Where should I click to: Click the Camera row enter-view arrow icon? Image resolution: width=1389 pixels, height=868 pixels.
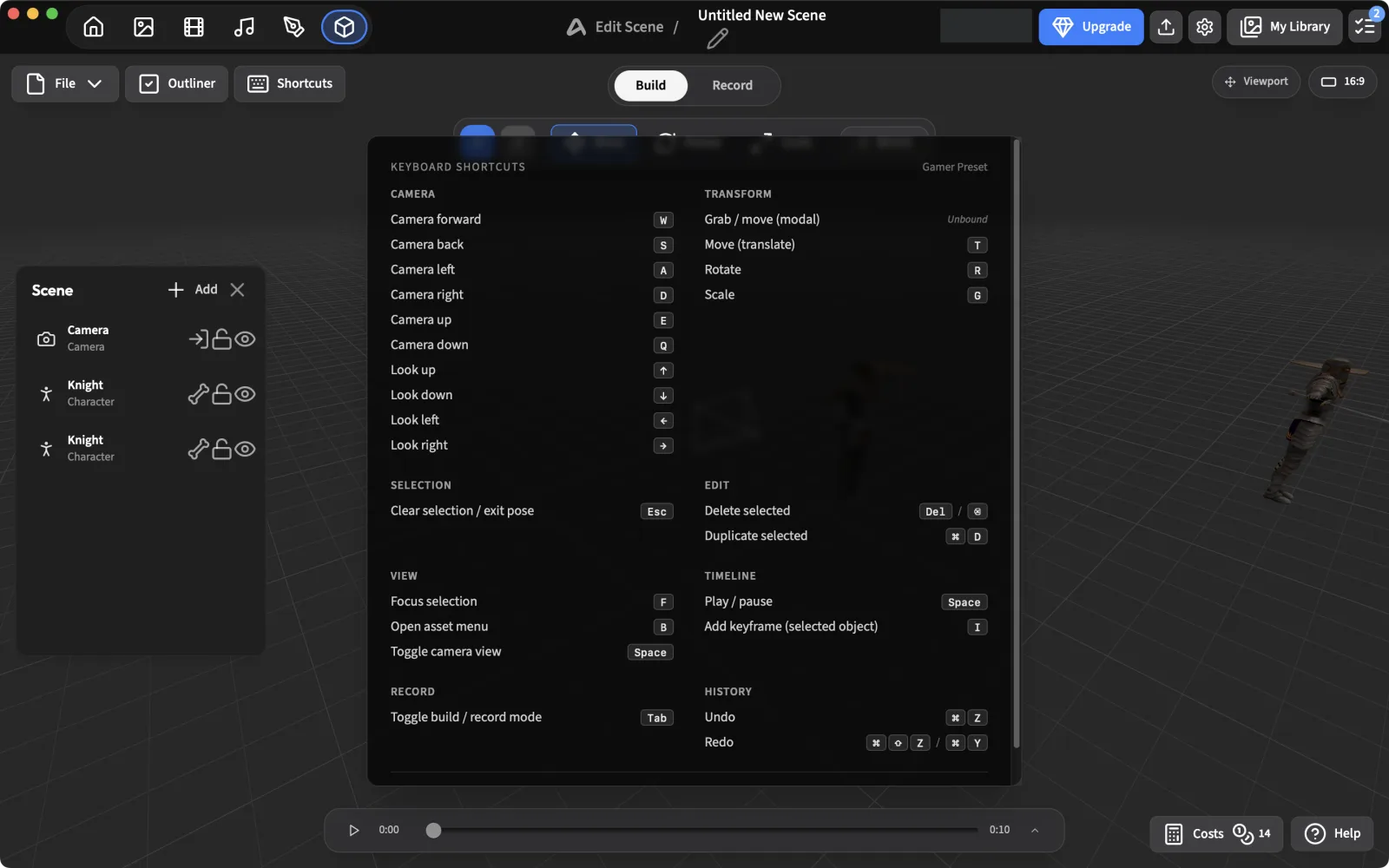pyautogui.click(x=199, y=339)
